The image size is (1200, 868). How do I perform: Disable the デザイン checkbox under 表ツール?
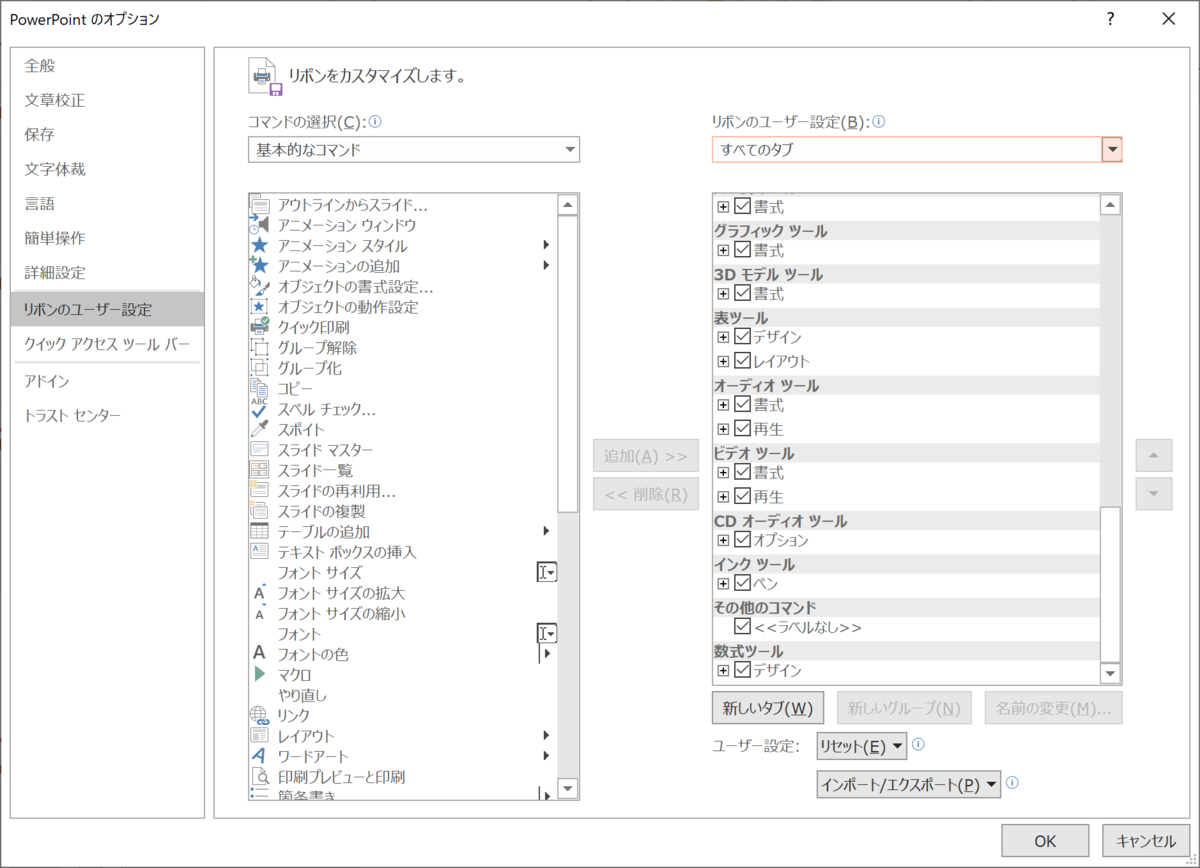click(x=740, y=337)
